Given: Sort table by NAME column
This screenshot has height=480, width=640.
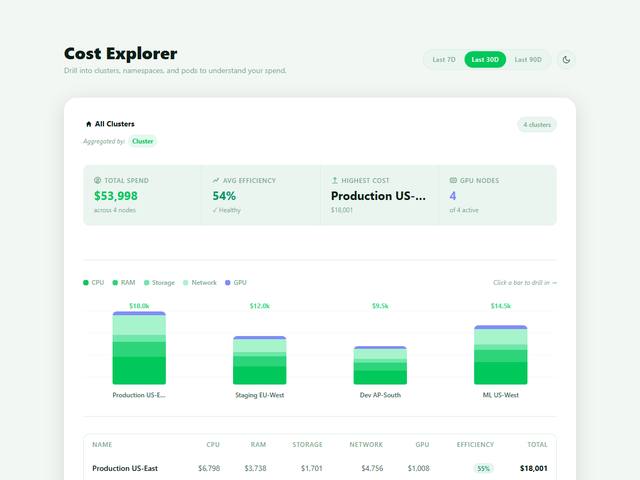Looking at the screenshot, I should [x=102, y=444].
